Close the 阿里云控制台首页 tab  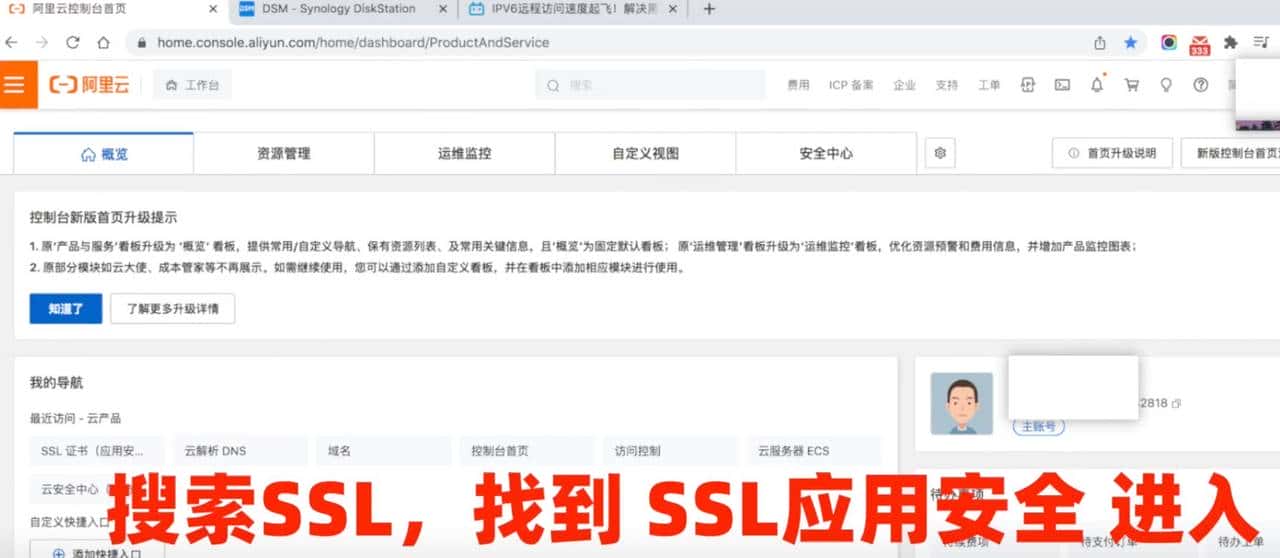coord(212,9)
